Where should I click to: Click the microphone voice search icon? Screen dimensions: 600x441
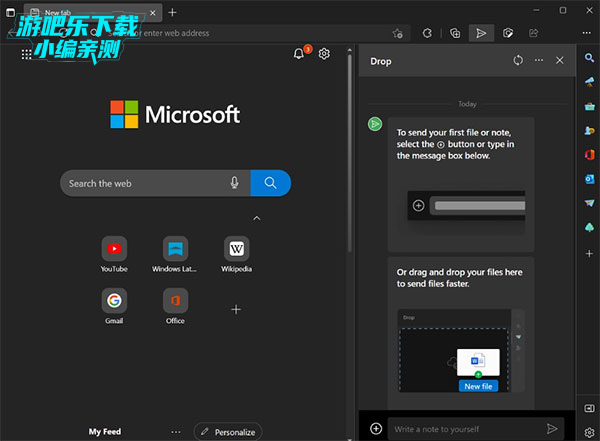tap(234, 183)
